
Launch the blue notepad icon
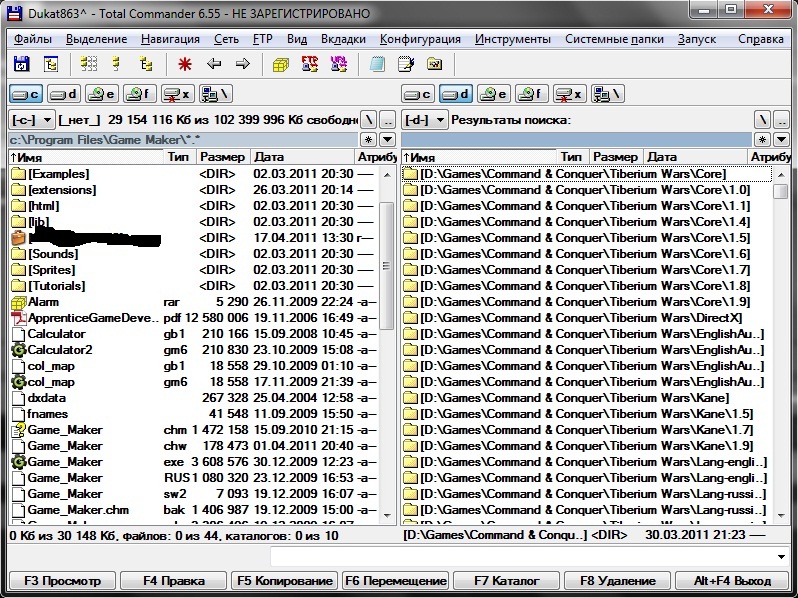(377, 64)
